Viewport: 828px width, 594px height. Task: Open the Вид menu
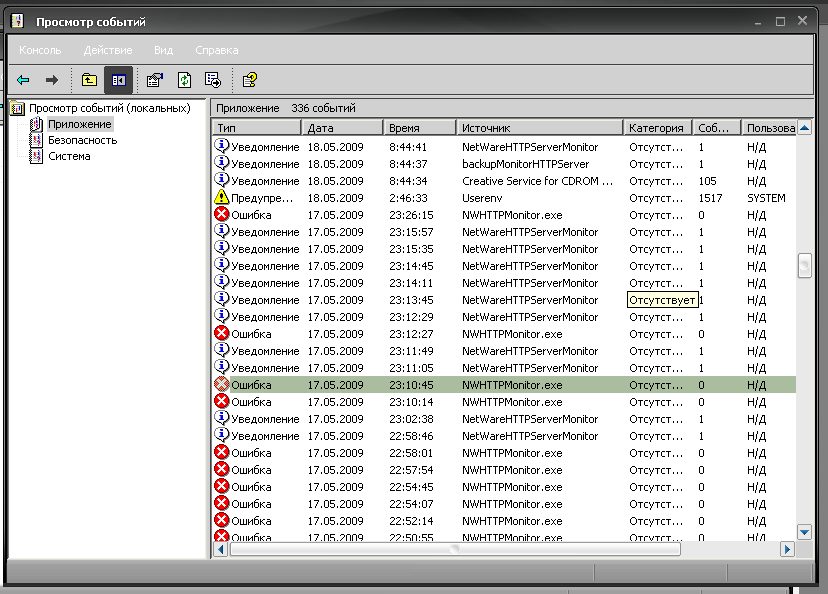point(163,50)
